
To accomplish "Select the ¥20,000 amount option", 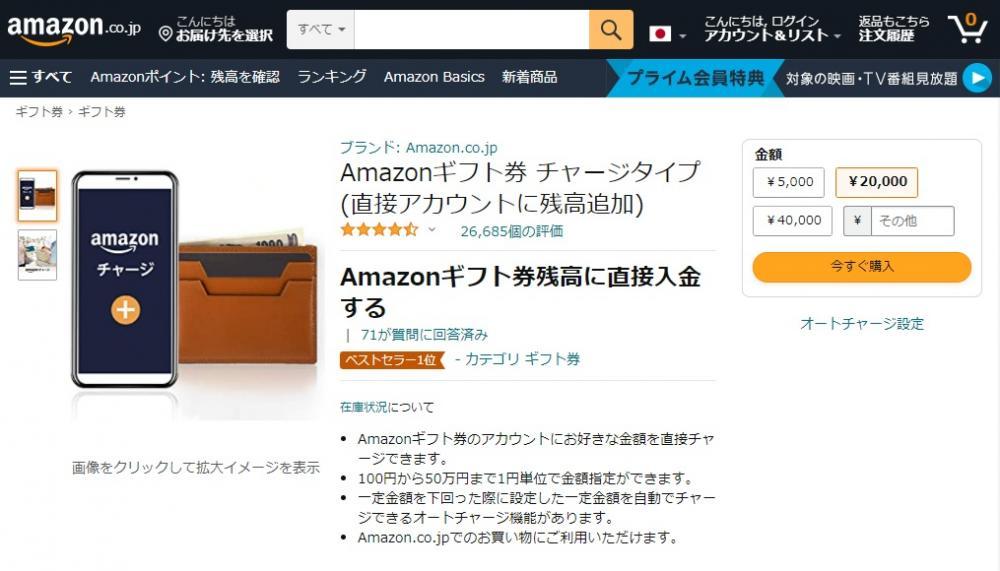I will 877,182.
